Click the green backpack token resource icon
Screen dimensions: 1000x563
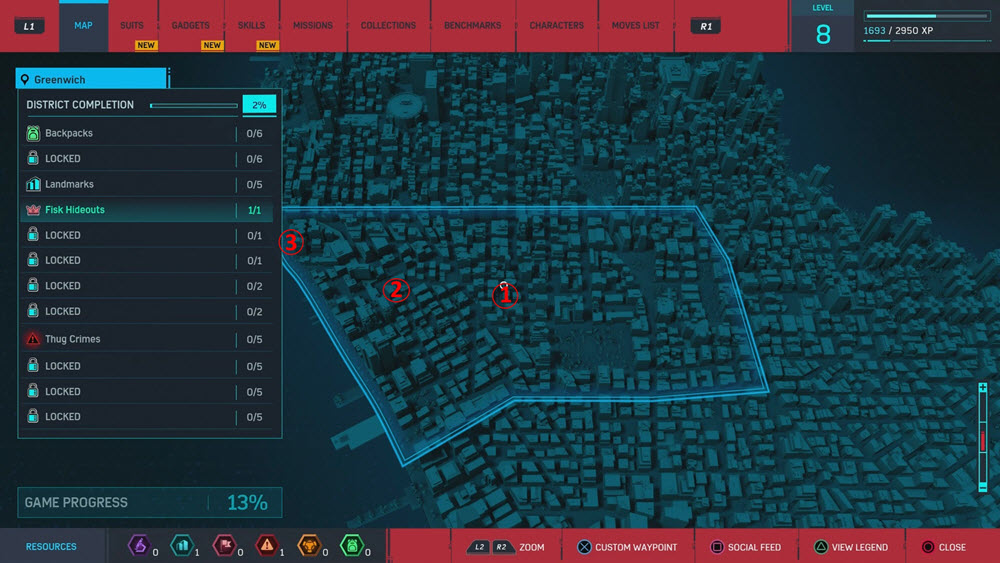pyautogui.click(x=351, y=546)
